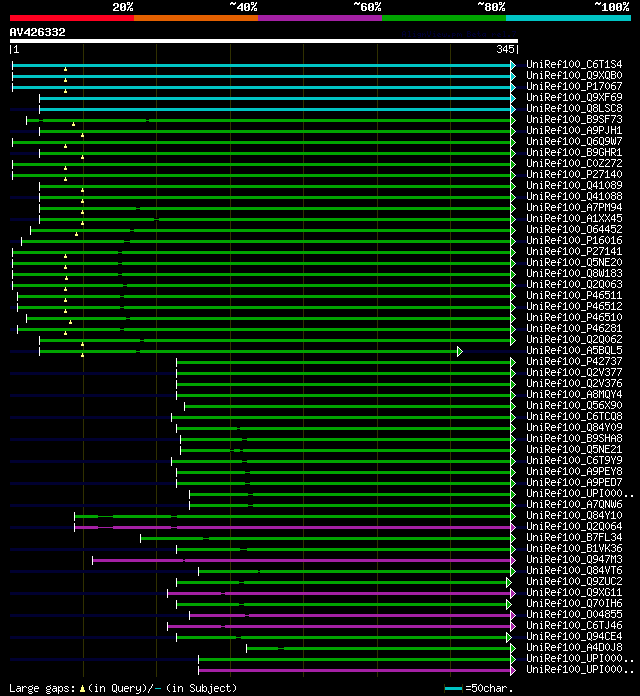This screenshot has height=696, width=640.
Task: Open the UniRef100_Q9XQB0 hit link
Action: point(574,75)
